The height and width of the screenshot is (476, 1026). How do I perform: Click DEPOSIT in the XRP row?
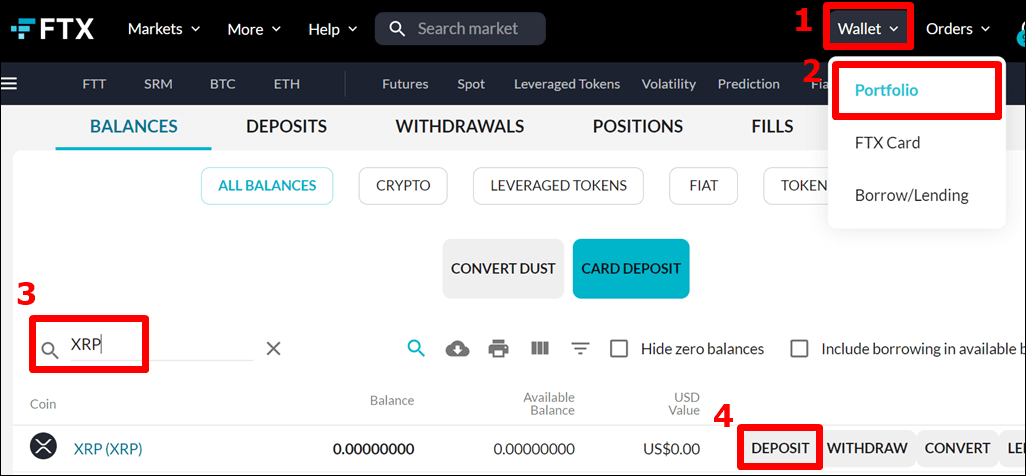pos(780,448)
